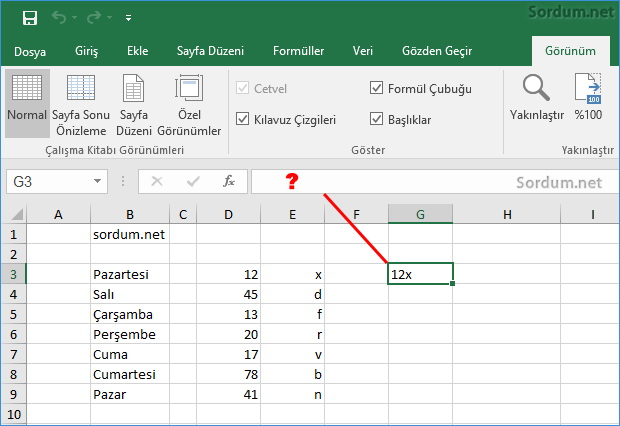Toggle the Cetvel checkbox

pos(242,88)
